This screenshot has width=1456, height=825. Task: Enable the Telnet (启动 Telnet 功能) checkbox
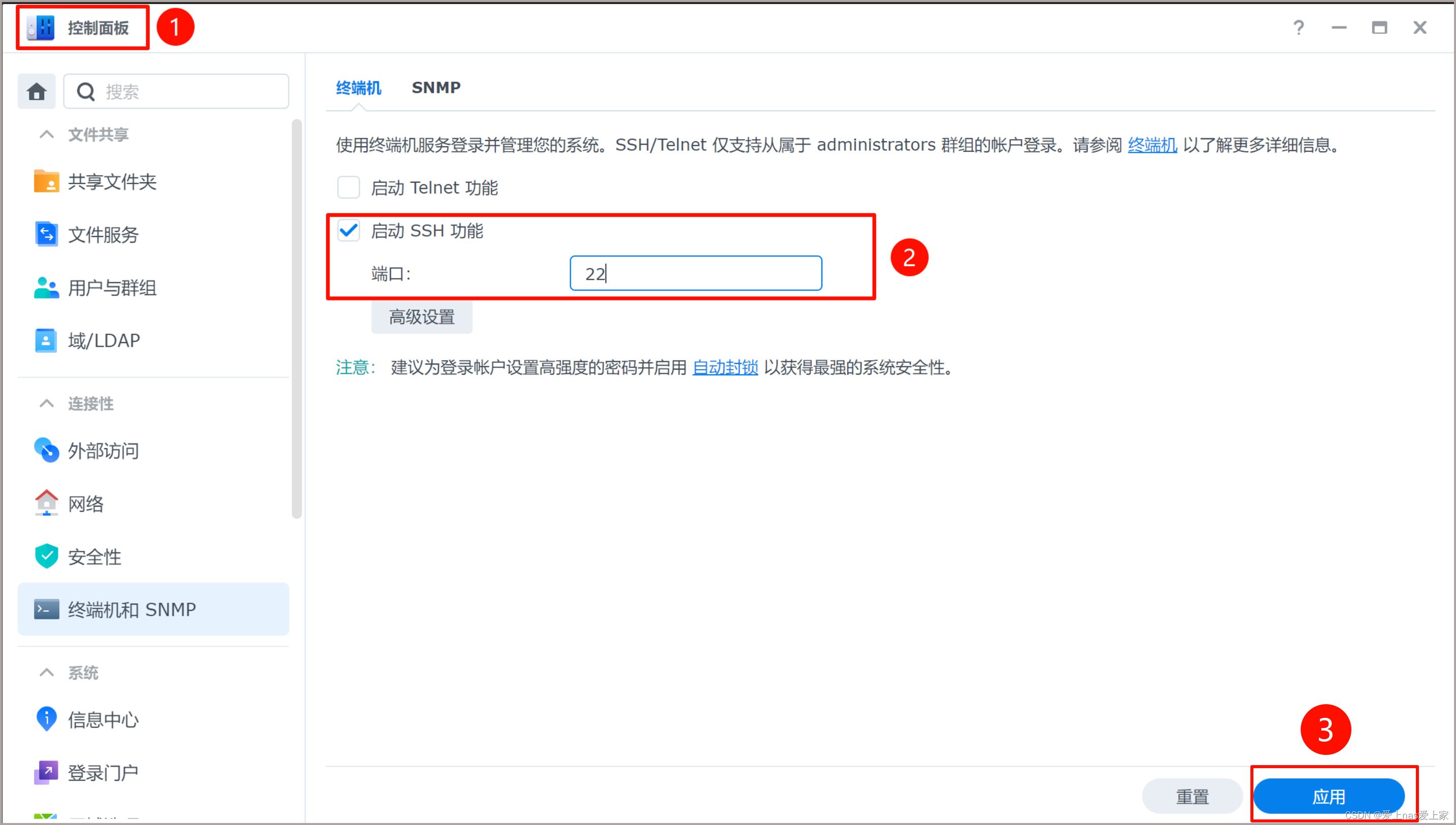pos(348,187)
